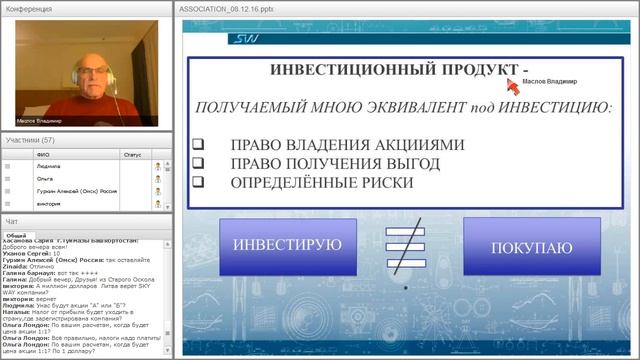Screen dimensions: 640x360
Task: Click Zinaida's chat message Отлично
Action: (28, 267)
